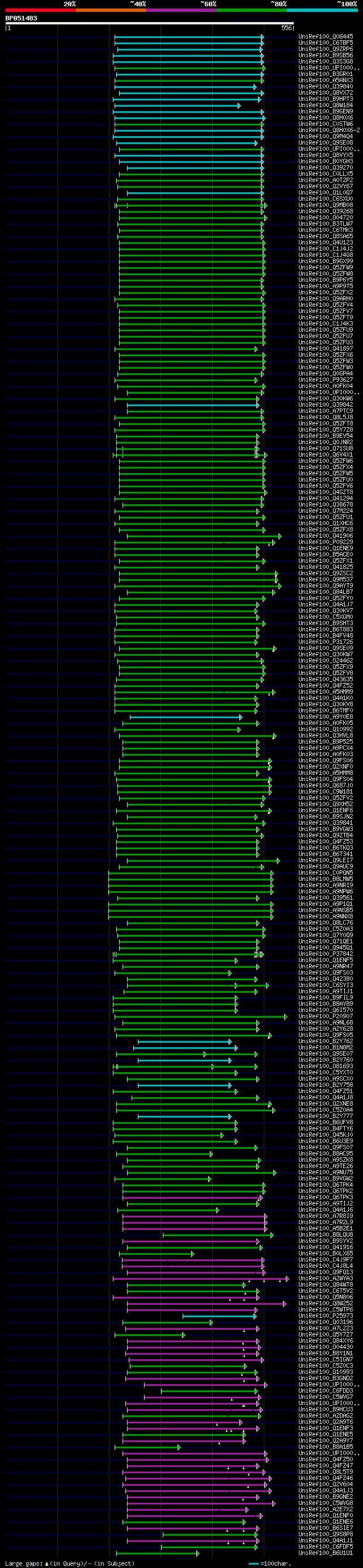This screenshot has height=1568, width=363.
Task: Click the query end position 556
Action: [x=287, y=28]
